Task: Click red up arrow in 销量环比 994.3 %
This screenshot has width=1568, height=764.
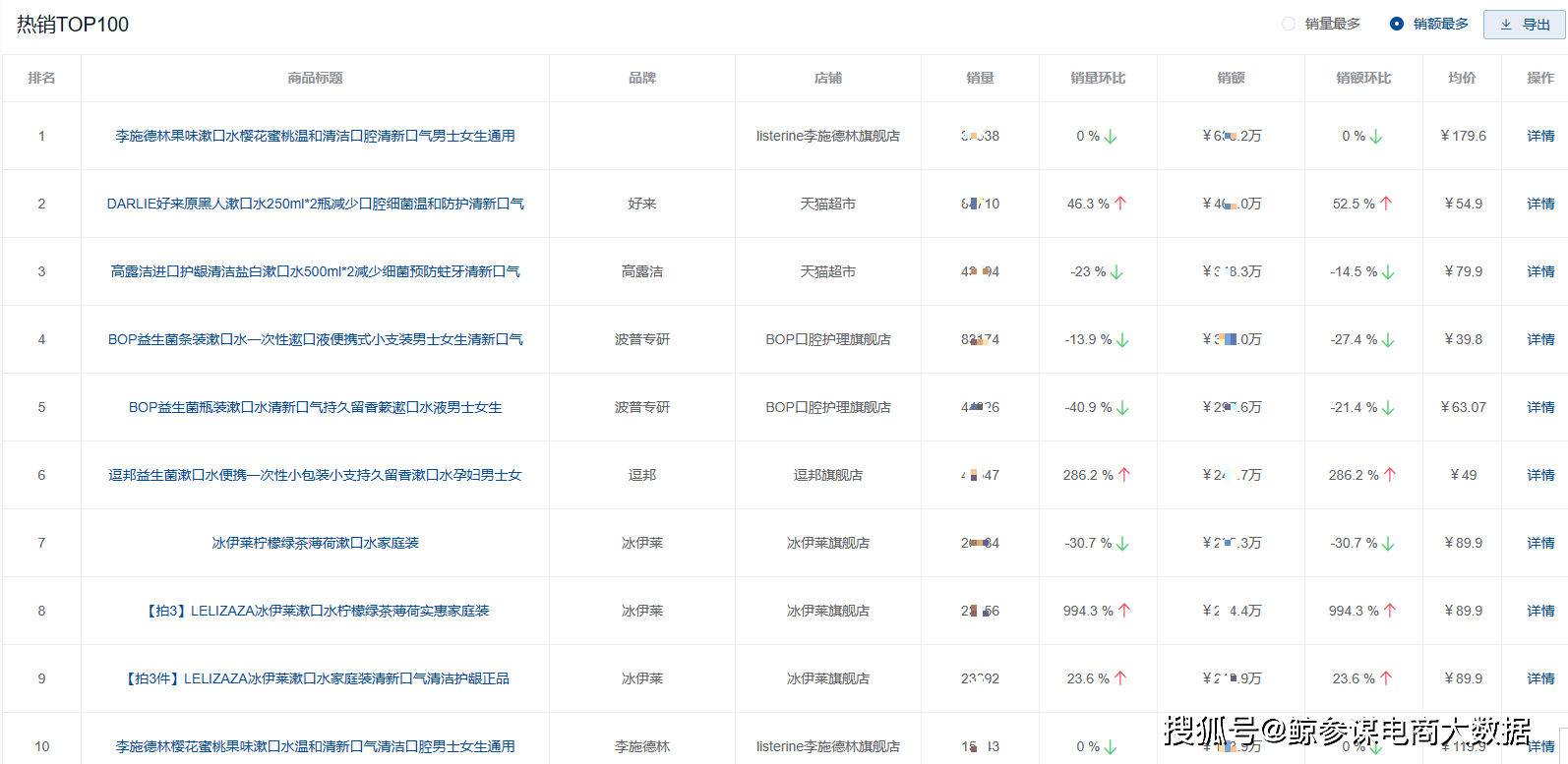Action: coord(1124,611)
